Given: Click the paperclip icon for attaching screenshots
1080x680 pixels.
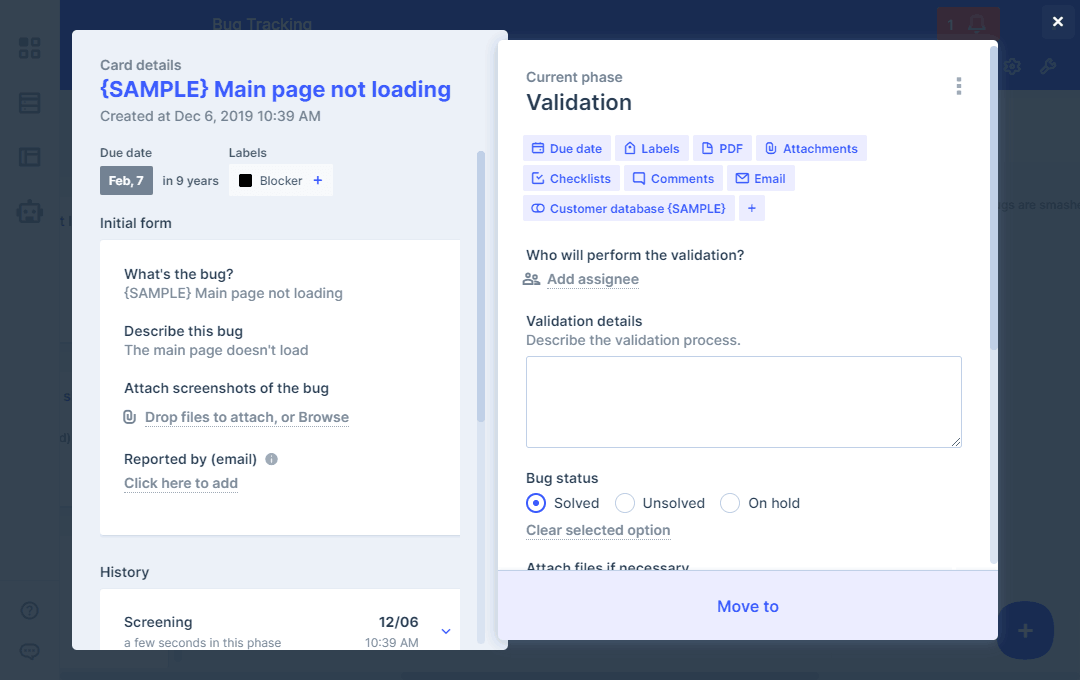Looking at the screenshot, I should [x=129, y=417].
